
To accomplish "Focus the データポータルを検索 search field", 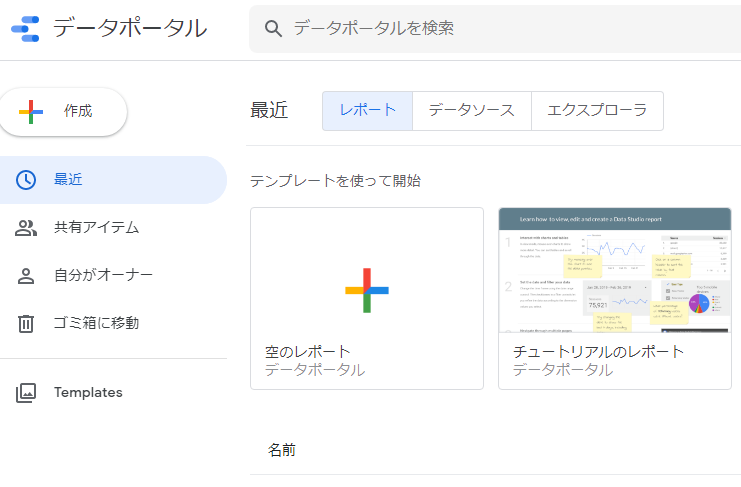I will [495, 29].
